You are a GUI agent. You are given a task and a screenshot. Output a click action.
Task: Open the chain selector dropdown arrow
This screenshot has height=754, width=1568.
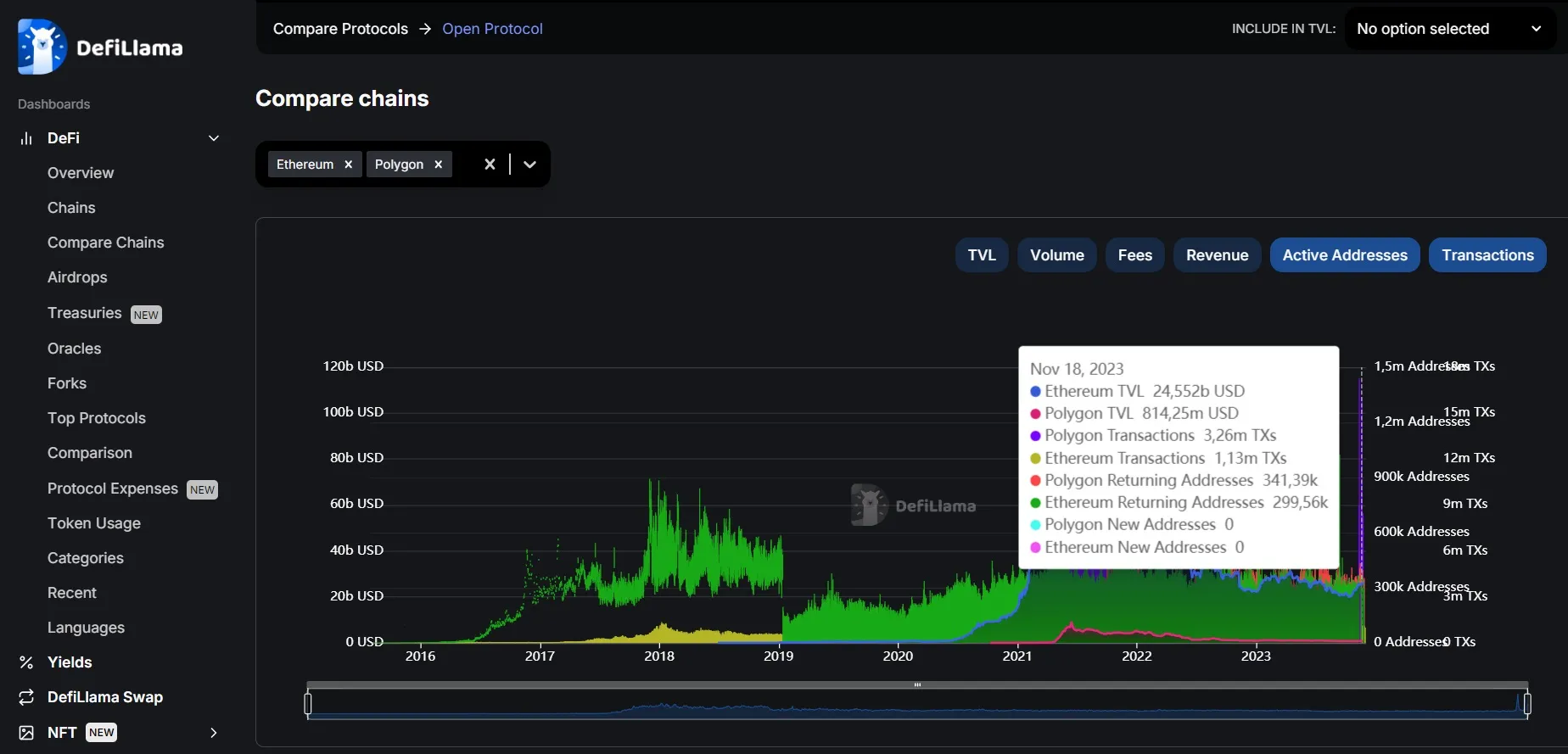(x=529, y=165)
